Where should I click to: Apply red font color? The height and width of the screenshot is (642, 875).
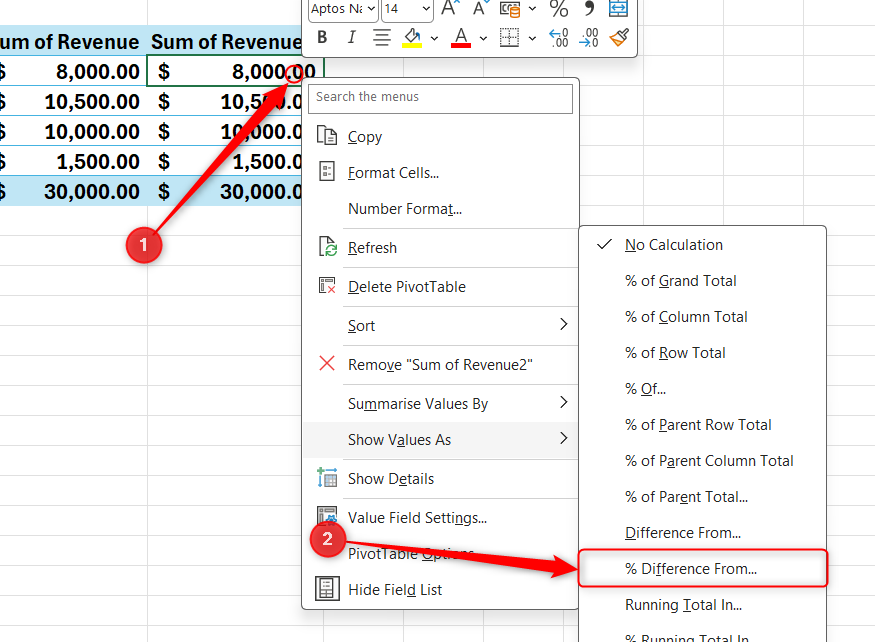460,37
